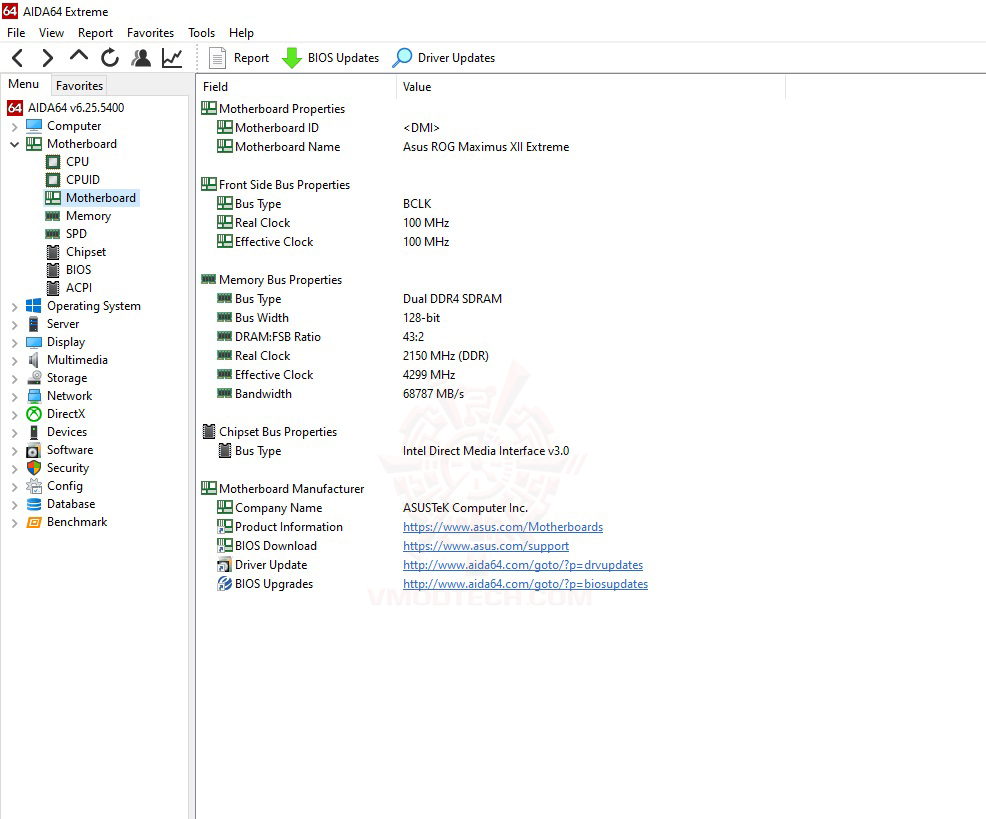Screen dimensions: 986x819
Task: Click the Refresh toolbar icon
Action: 110,58
